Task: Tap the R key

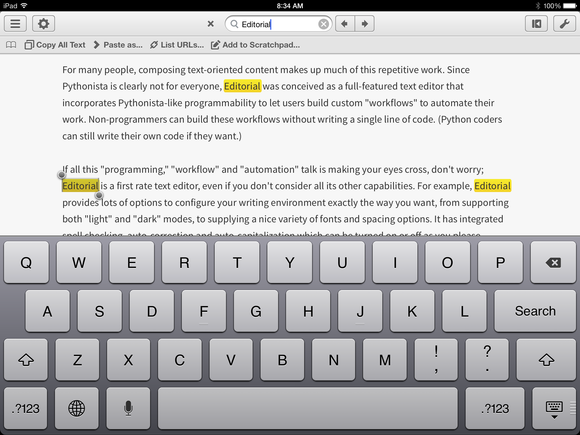Action: click(184, 263)
